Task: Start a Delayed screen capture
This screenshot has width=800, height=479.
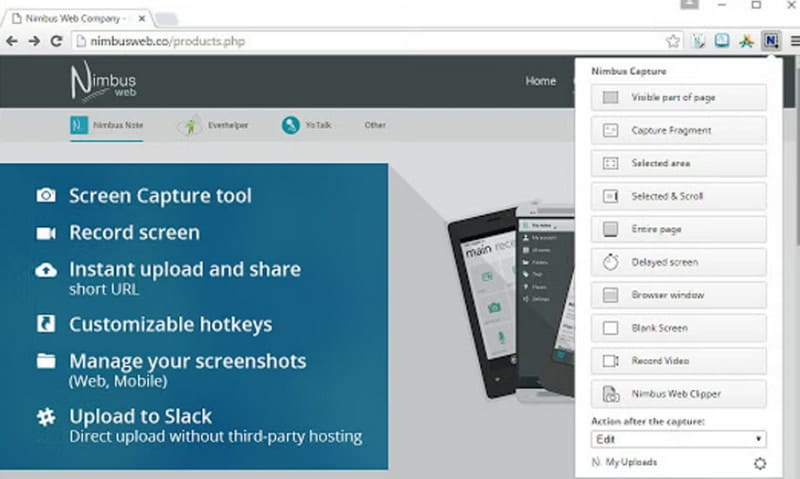Action: pyautogui.click(x=678, y=262)
